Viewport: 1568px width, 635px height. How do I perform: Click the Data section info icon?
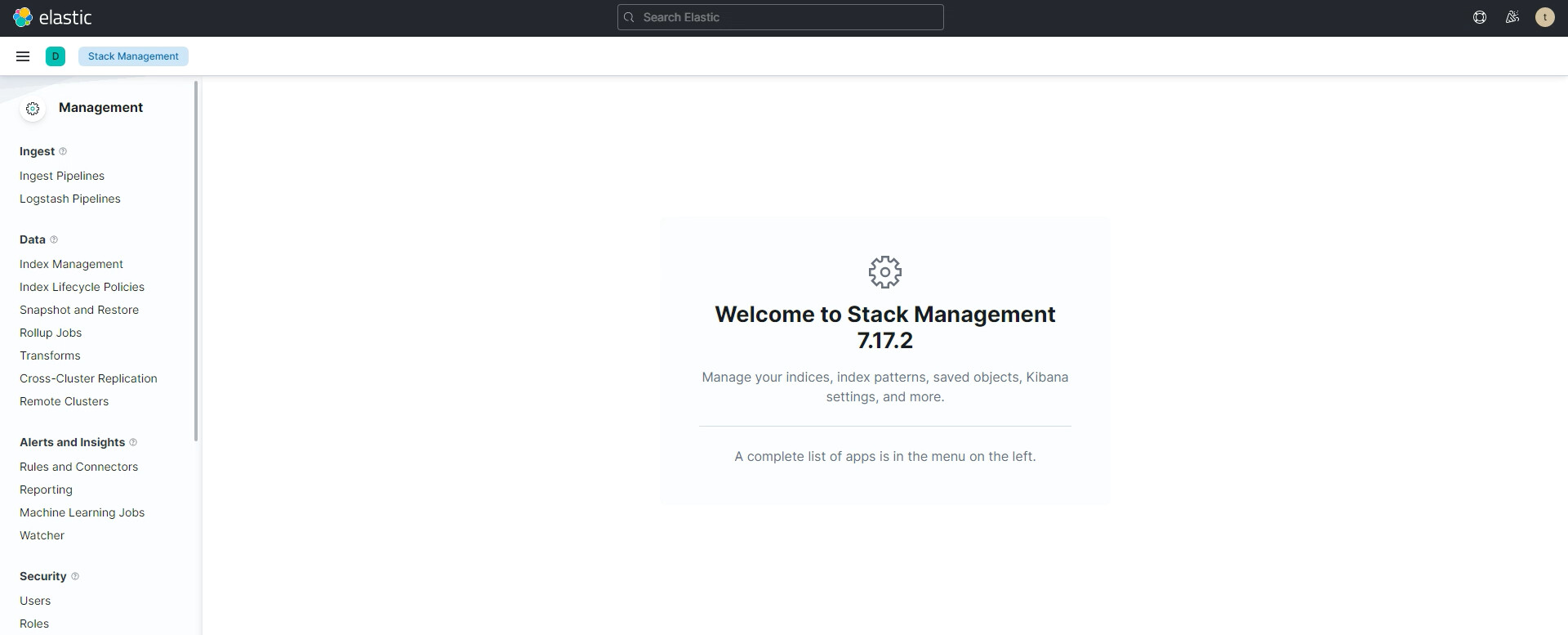tap(54, 239)
